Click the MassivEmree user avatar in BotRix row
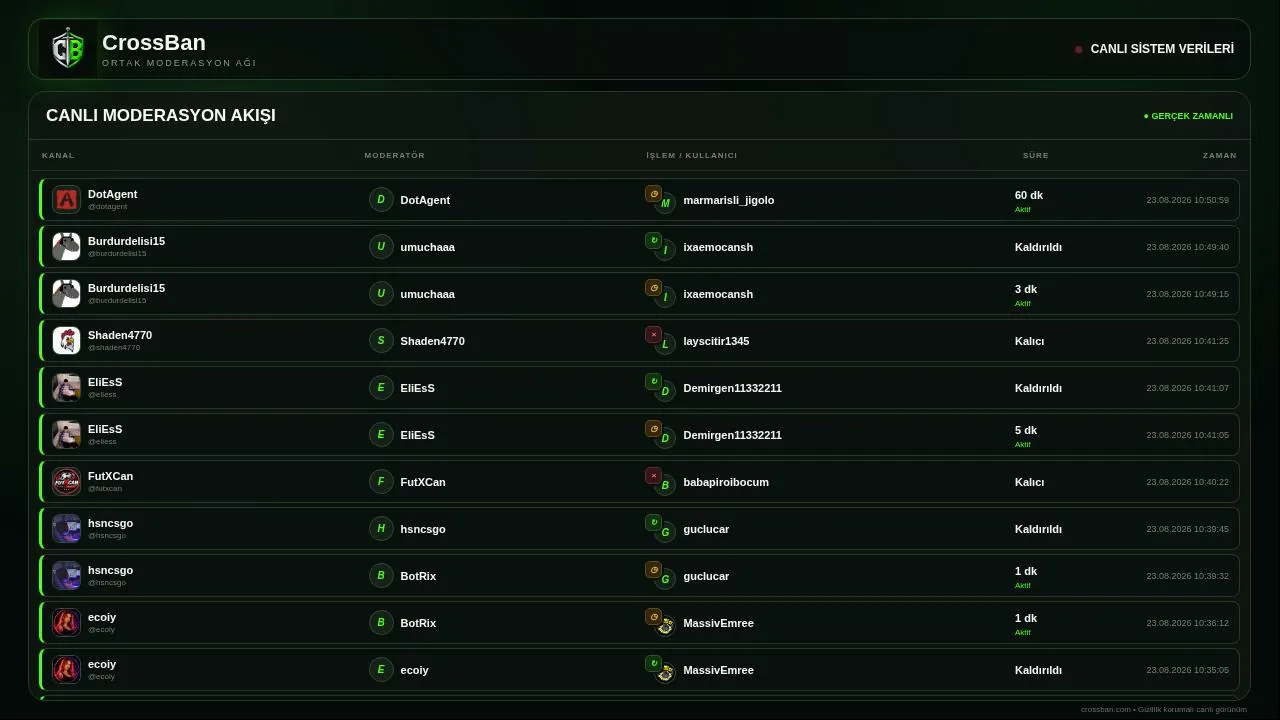1280x720 pixels. point(665,626)
